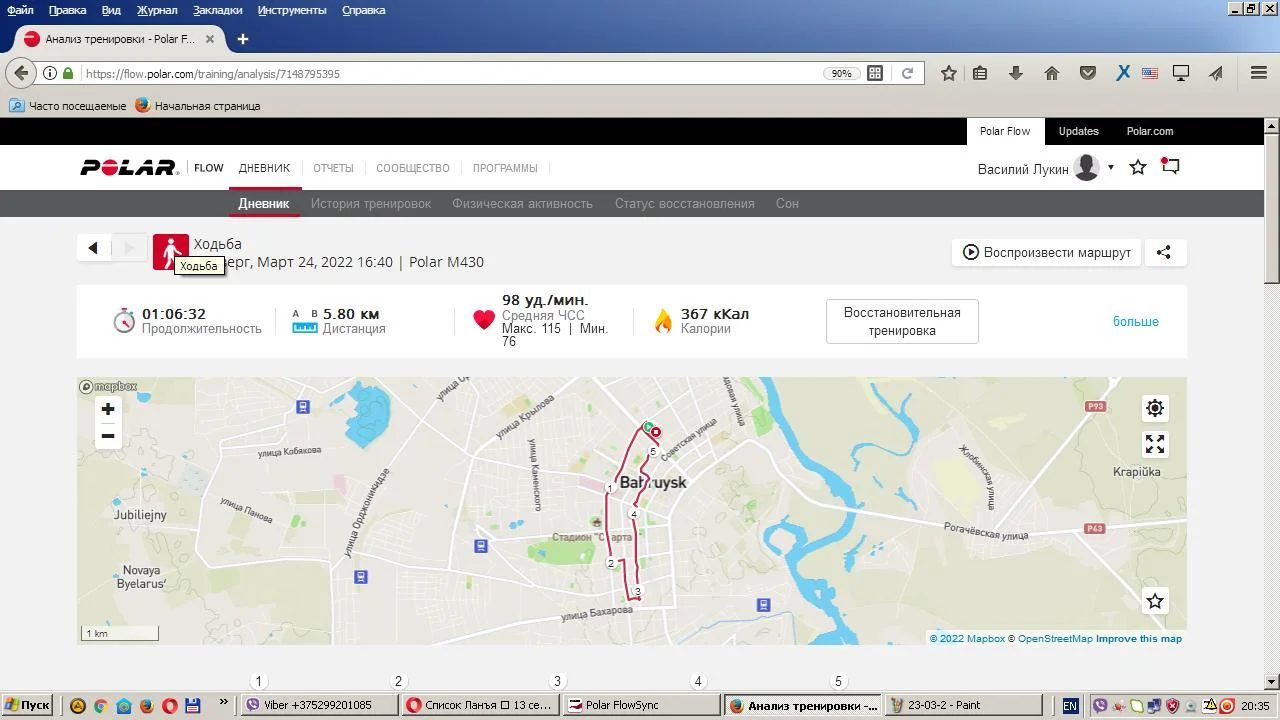Click the favorites star next to user name

point(1138,167)
